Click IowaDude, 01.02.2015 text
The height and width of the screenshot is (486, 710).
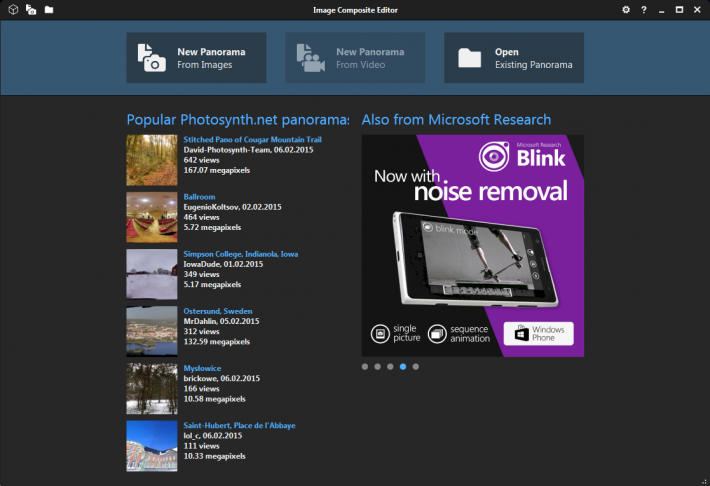(x=223, y=264)
